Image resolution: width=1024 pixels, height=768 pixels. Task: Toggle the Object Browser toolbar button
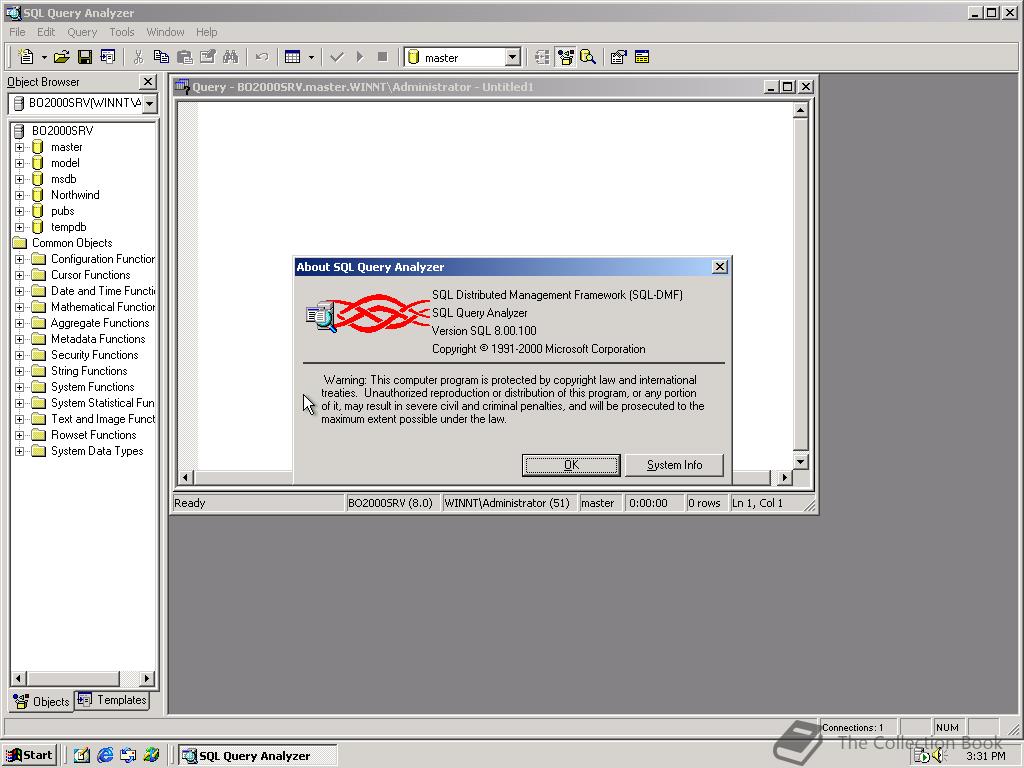(x=566, y=57)
